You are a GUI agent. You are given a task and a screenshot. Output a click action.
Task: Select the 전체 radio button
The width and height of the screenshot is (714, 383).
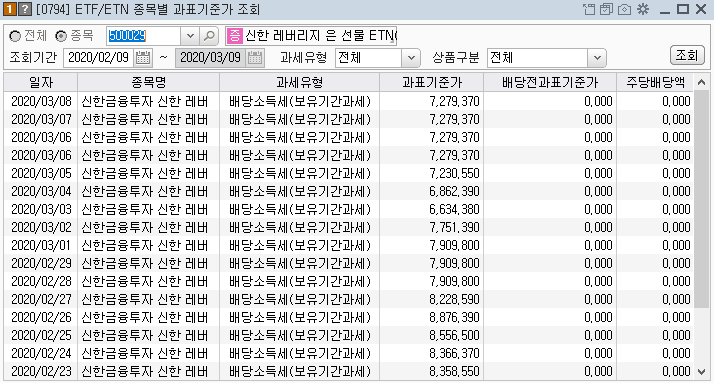coord(15,36)
